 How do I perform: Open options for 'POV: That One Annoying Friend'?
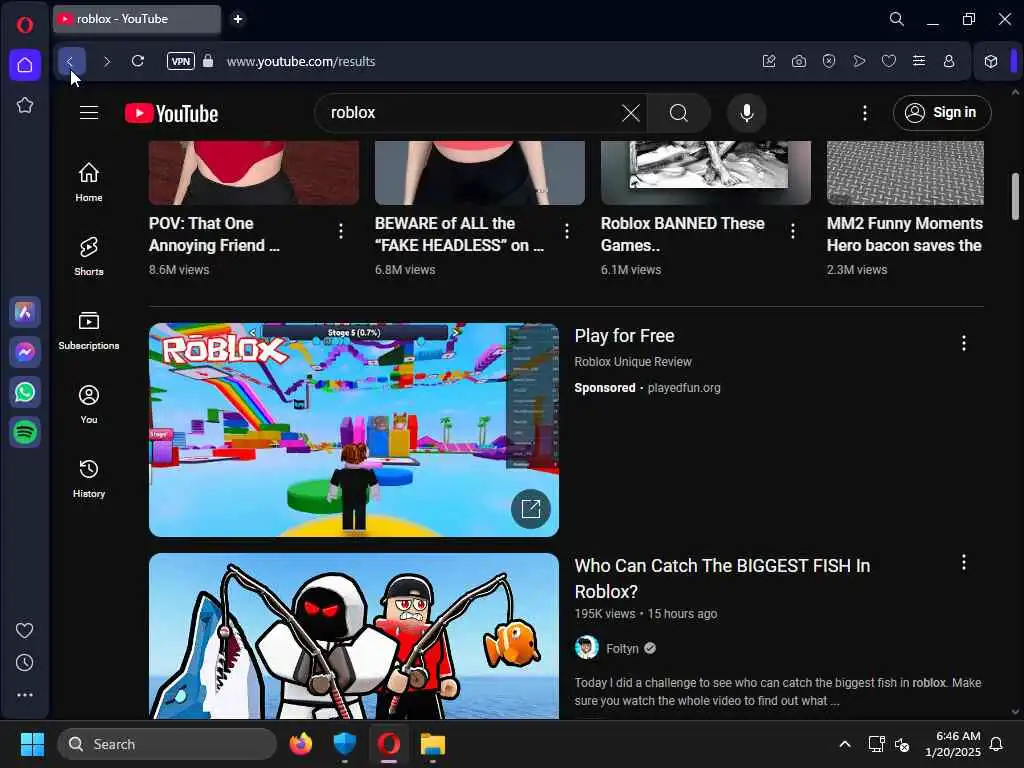click(x=341, y=231)
